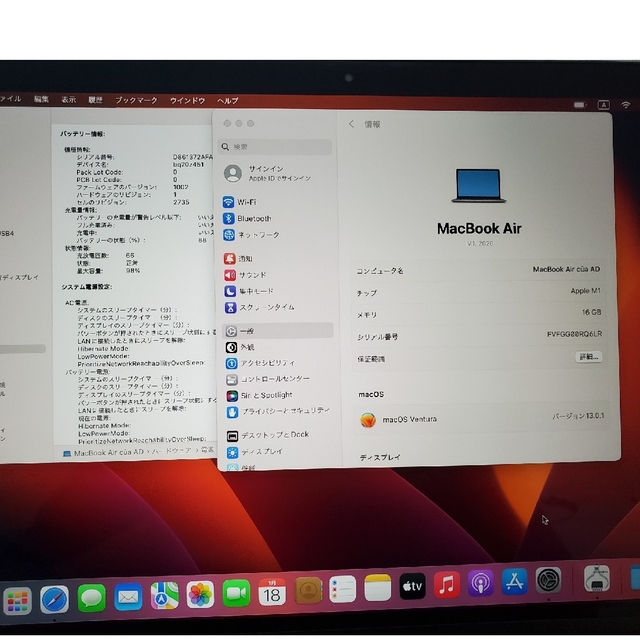
Task: Click the 充放電回数 65 cycle count row
Action: [105, 255]
